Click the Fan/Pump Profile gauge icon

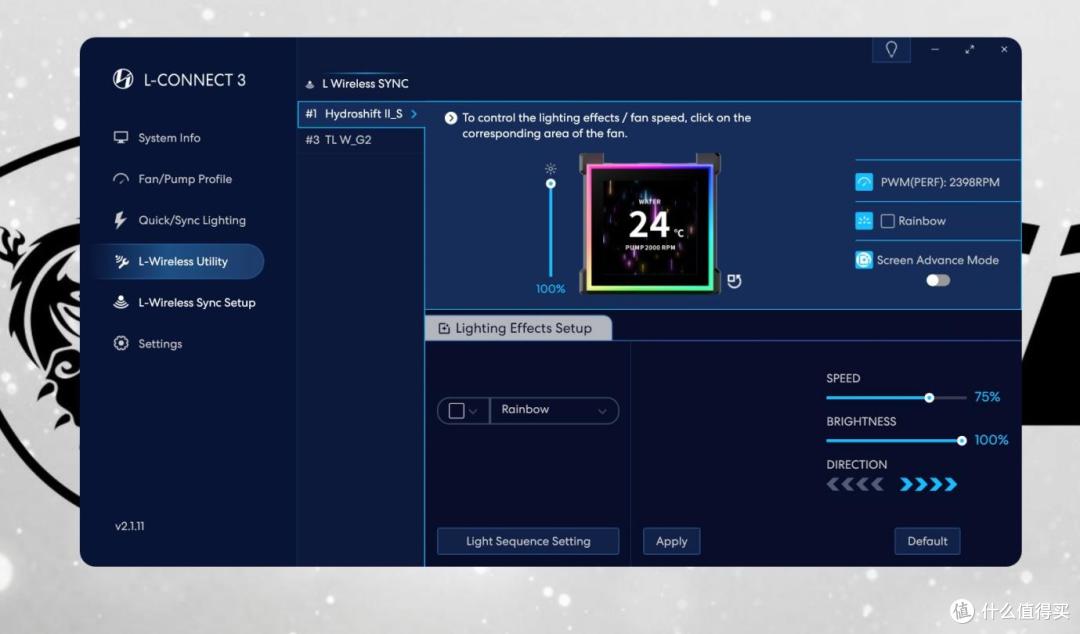[x=121, y=178]
